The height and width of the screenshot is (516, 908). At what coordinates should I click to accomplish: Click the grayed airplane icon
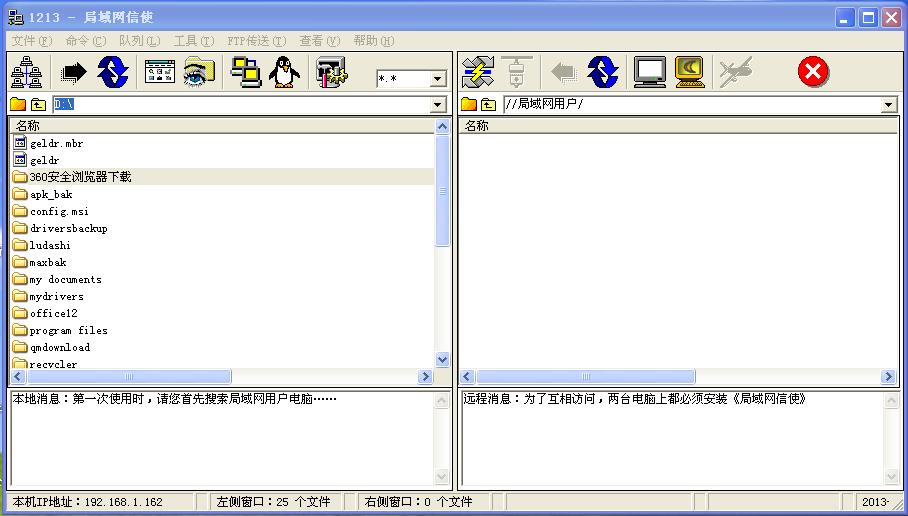pyautogui.click(x=735, y=72)
